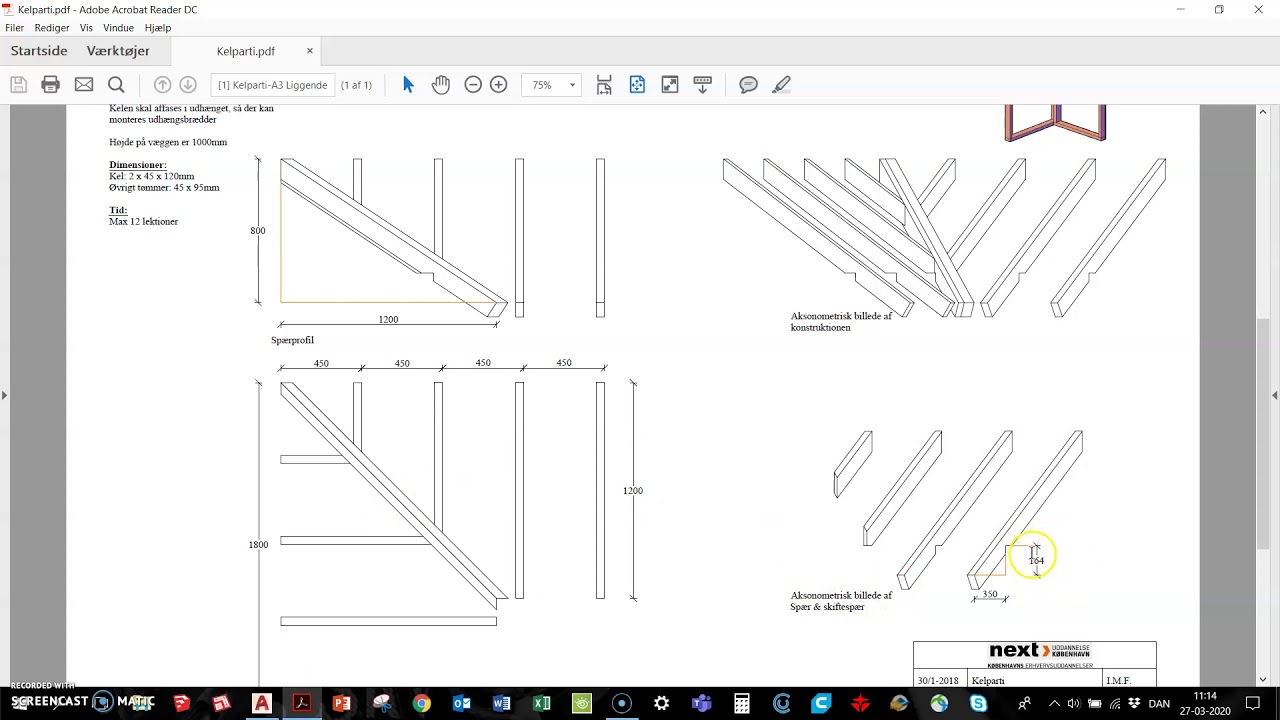Zoom in with the plus button
Screen dimensions: 1280x720
498,85
